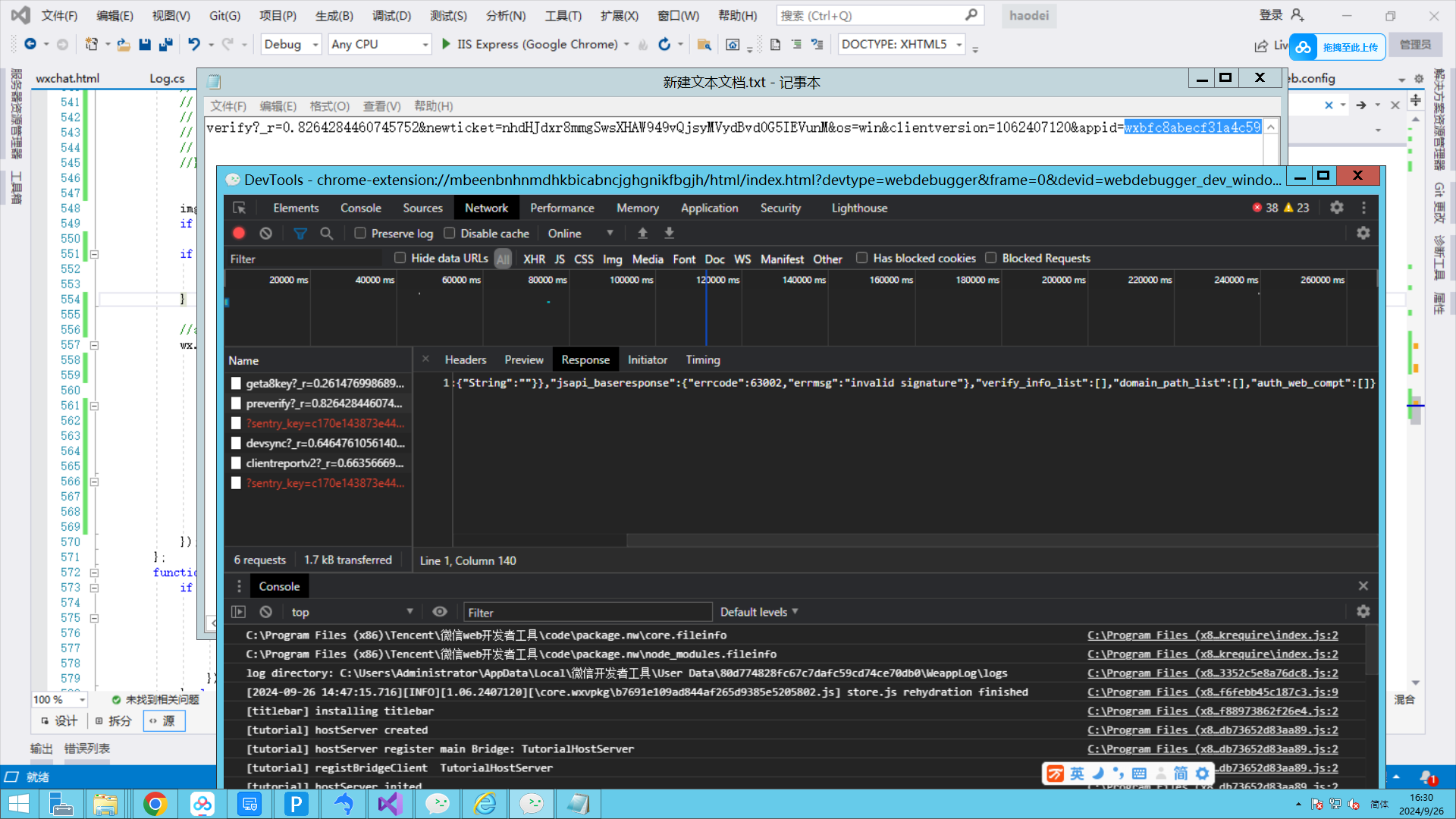Clear the network log
Viewport: 1456px width, 819px height.
[265, 234]
